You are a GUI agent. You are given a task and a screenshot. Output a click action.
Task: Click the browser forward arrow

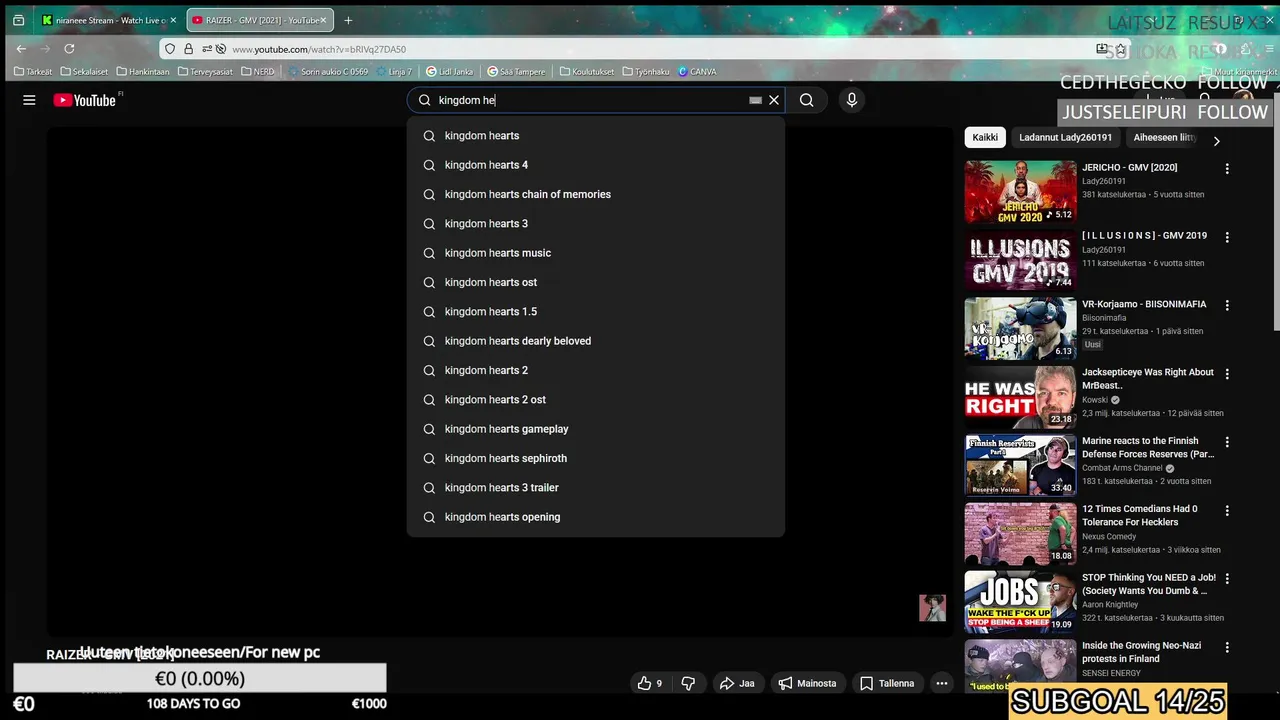click(45, 48)
